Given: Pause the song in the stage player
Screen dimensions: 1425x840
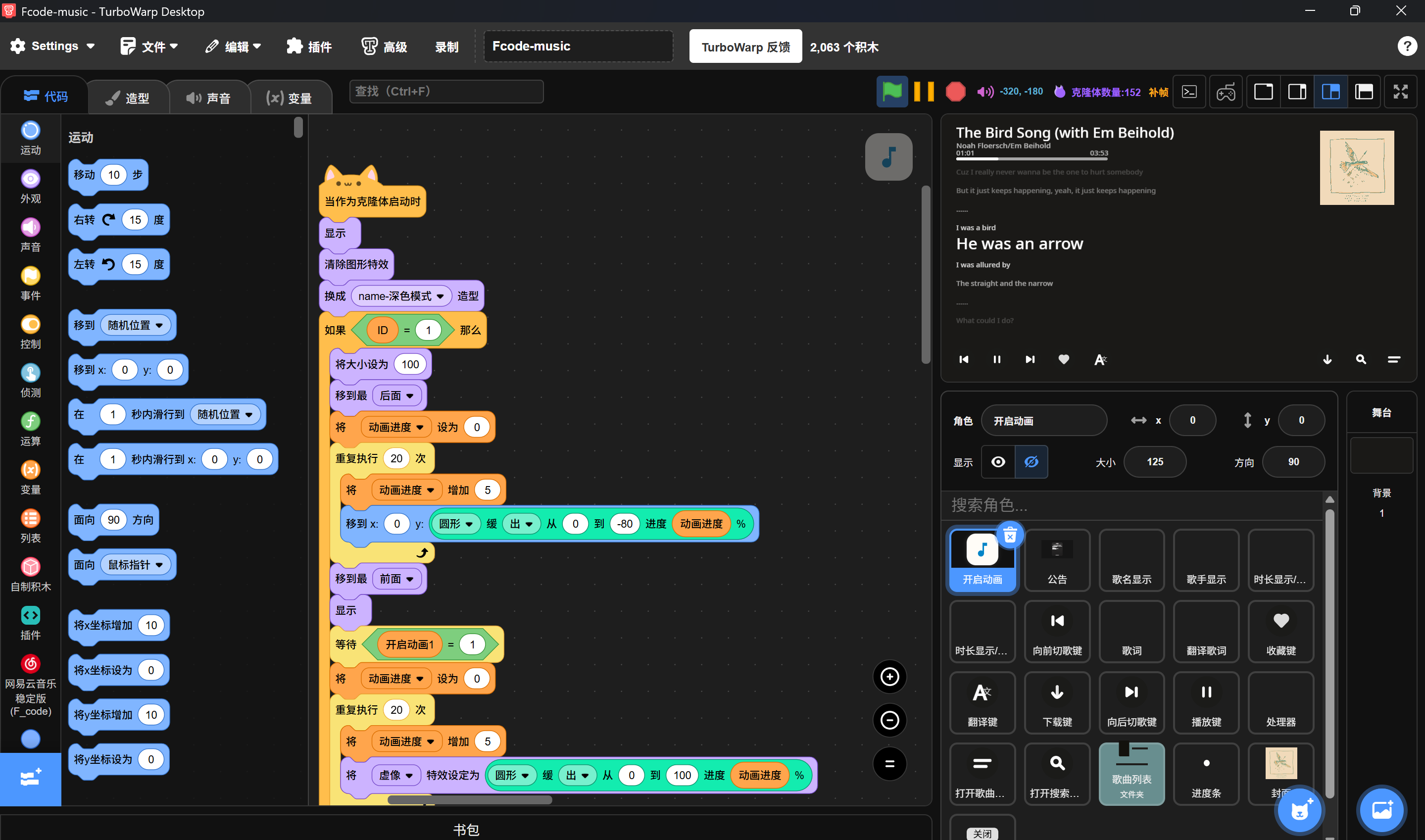Looking at the screenshot, I should click(996, 359).
